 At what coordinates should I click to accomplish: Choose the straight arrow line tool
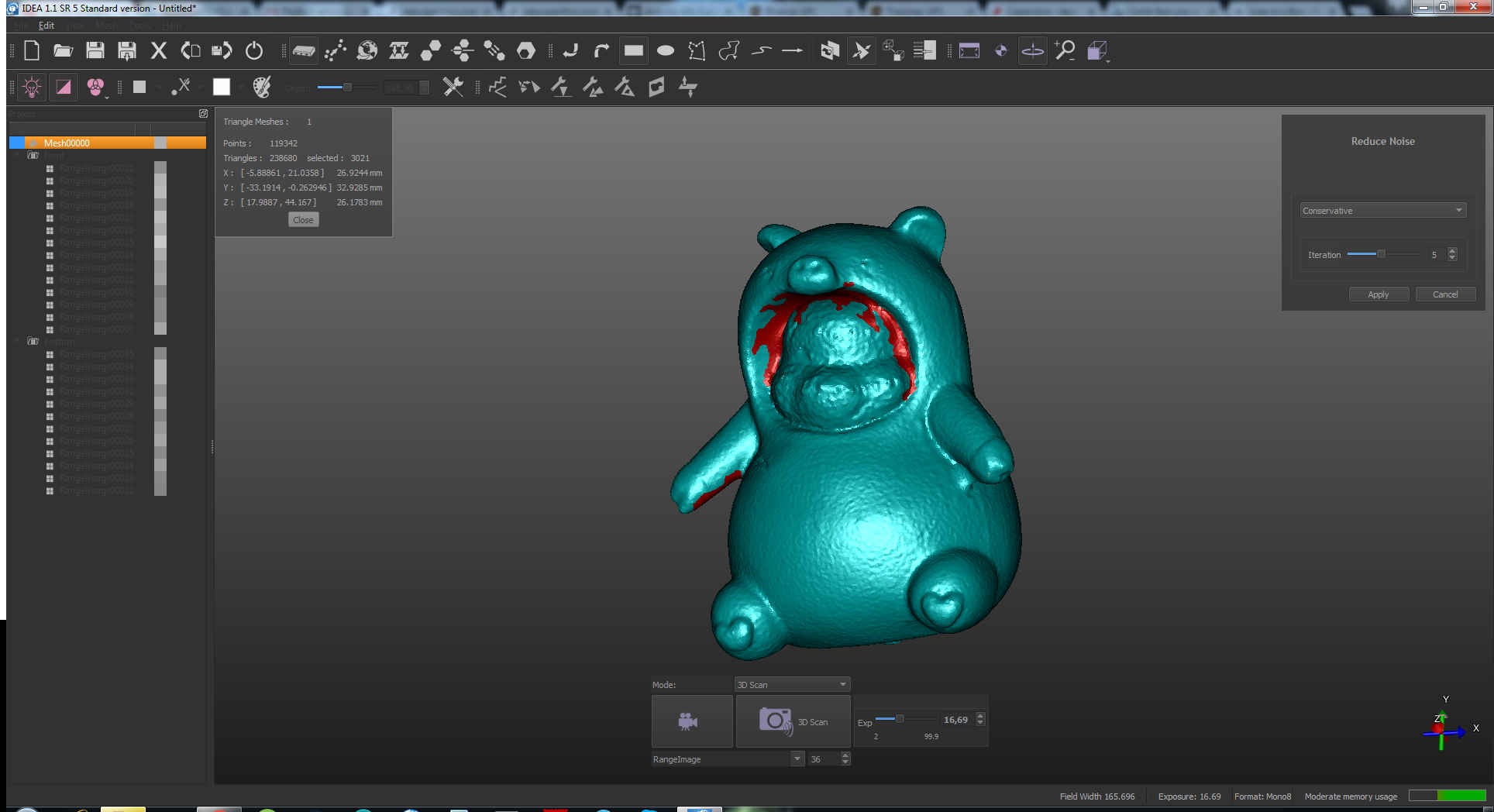[x=792, y=51]
